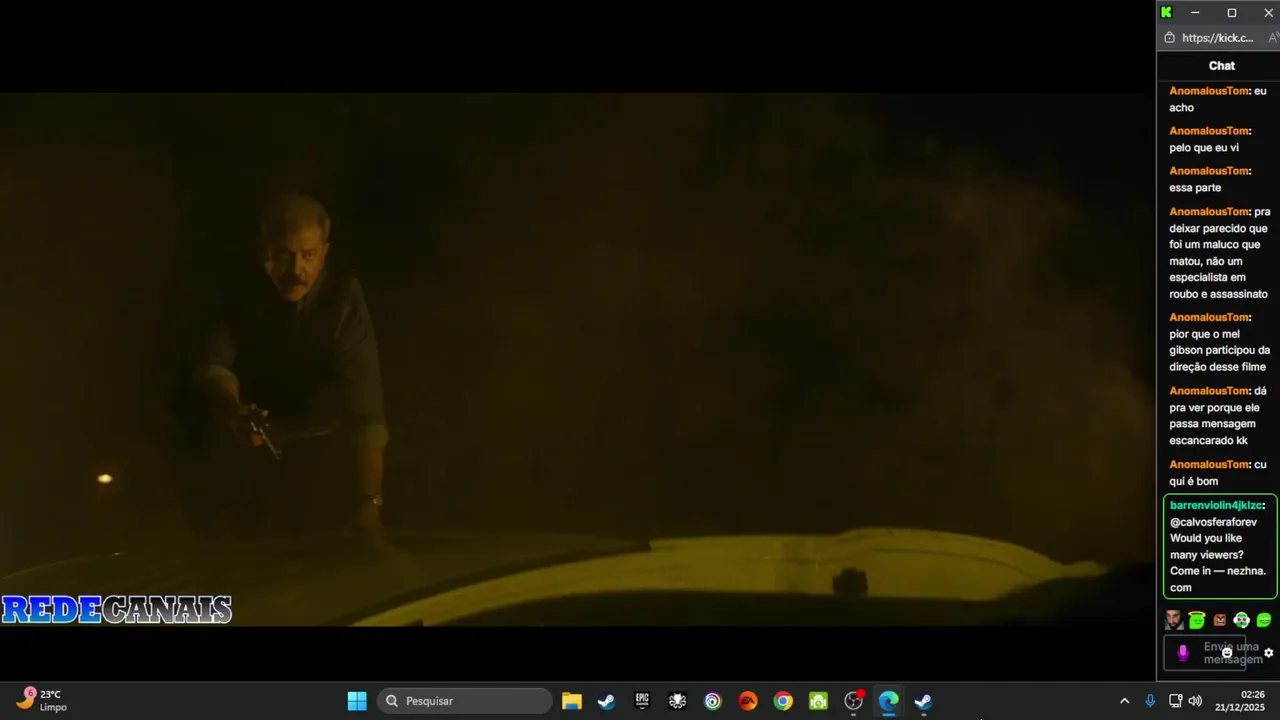The width and height of the screenshot is (1280, 720).
Task: Minimize the Kick chat window
Action: pos(1195,12)
